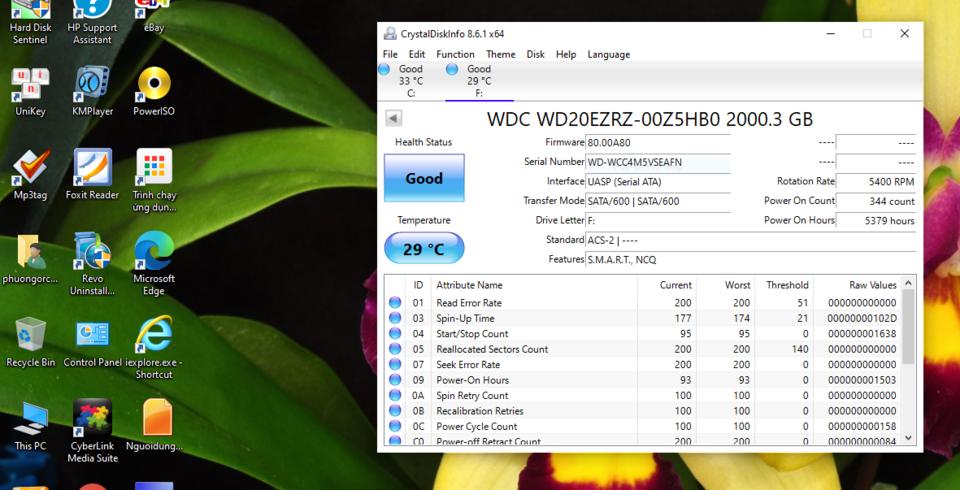Switch to drive C: disk tab
The width and height of the screenshot is (960, 490).
(411, 81)
